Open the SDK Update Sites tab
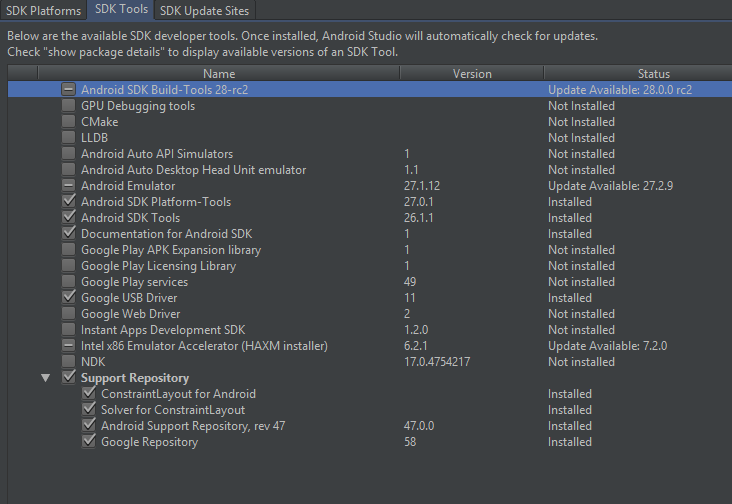Viewport: 732px width, 504px height. [x=204, y=10]
